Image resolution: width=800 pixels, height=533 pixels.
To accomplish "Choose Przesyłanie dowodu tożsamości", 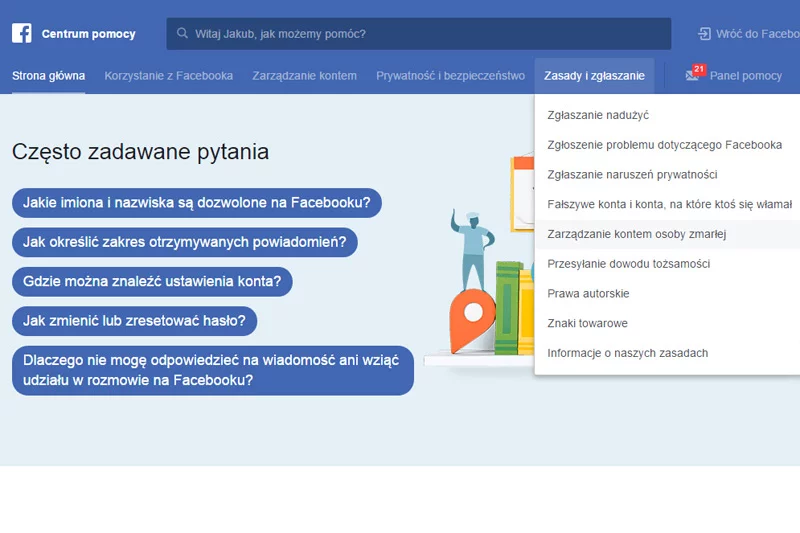I will pos(667,264).
